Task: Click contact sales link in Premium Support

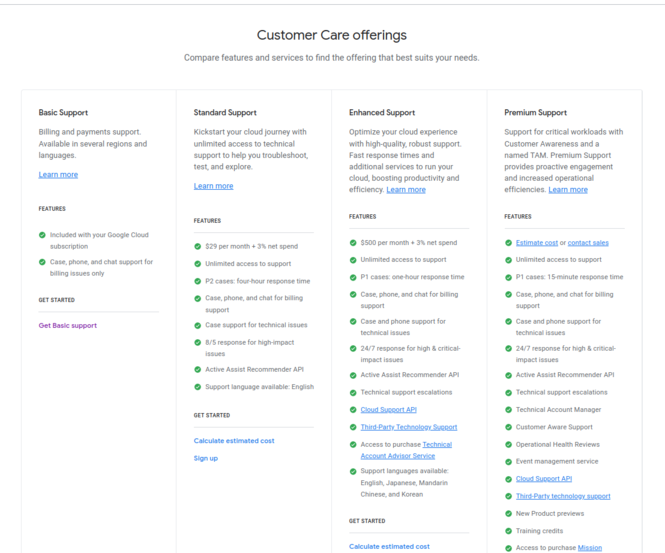Action: 588,243
